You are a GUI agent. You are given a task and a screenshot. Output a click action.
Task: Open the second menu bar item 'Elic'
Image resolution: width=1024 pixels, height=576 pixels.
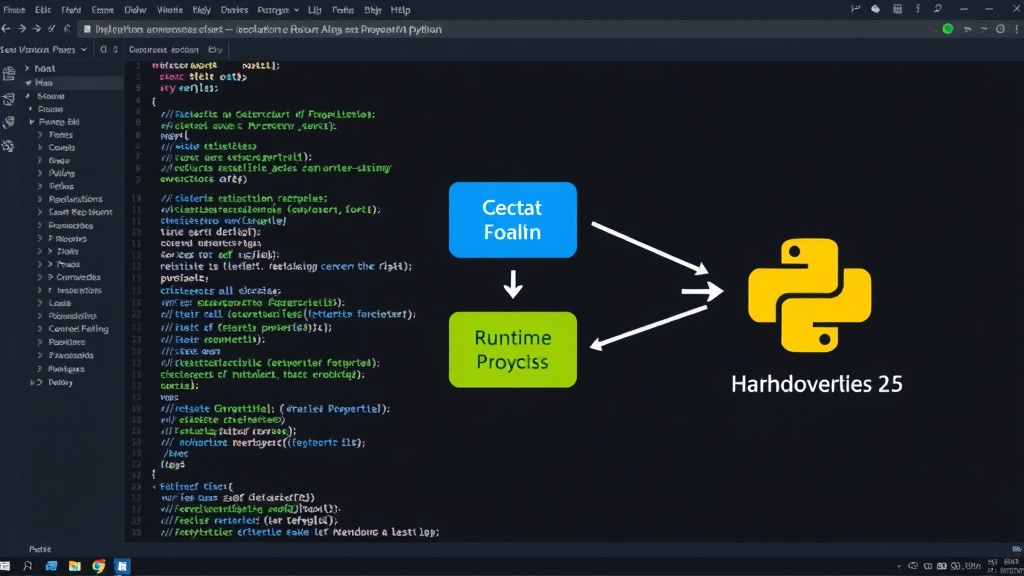(x=43, y=10)
